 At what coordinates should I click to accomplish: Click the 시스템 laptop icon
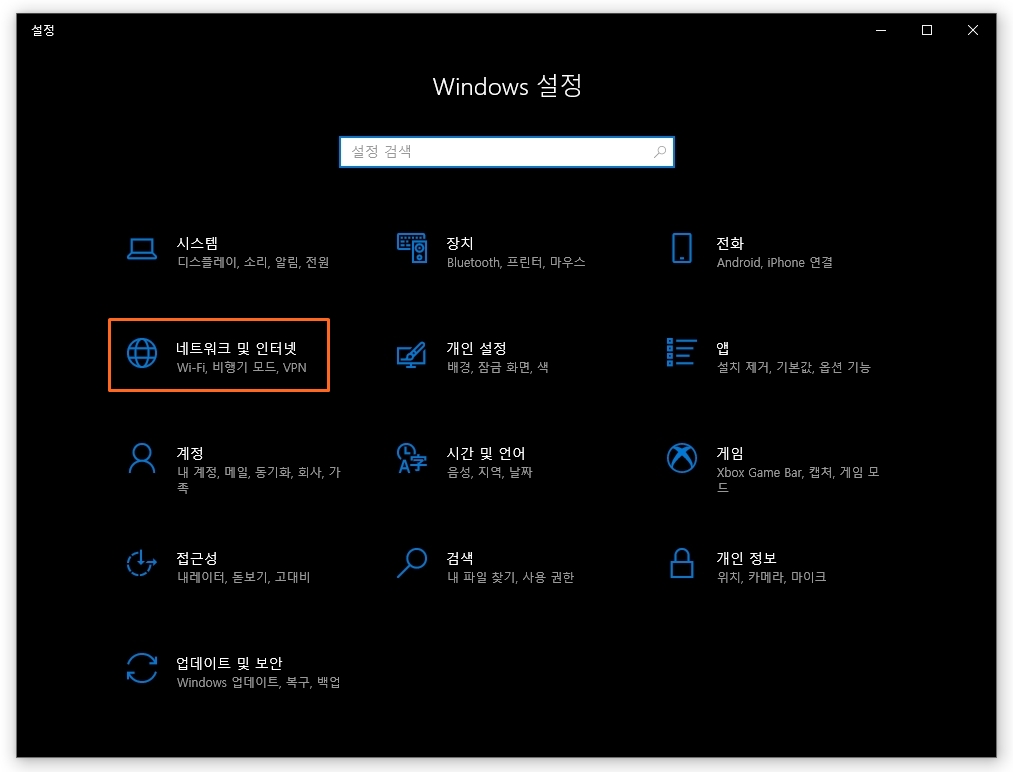pyautogui.click(x=141, y=249)
